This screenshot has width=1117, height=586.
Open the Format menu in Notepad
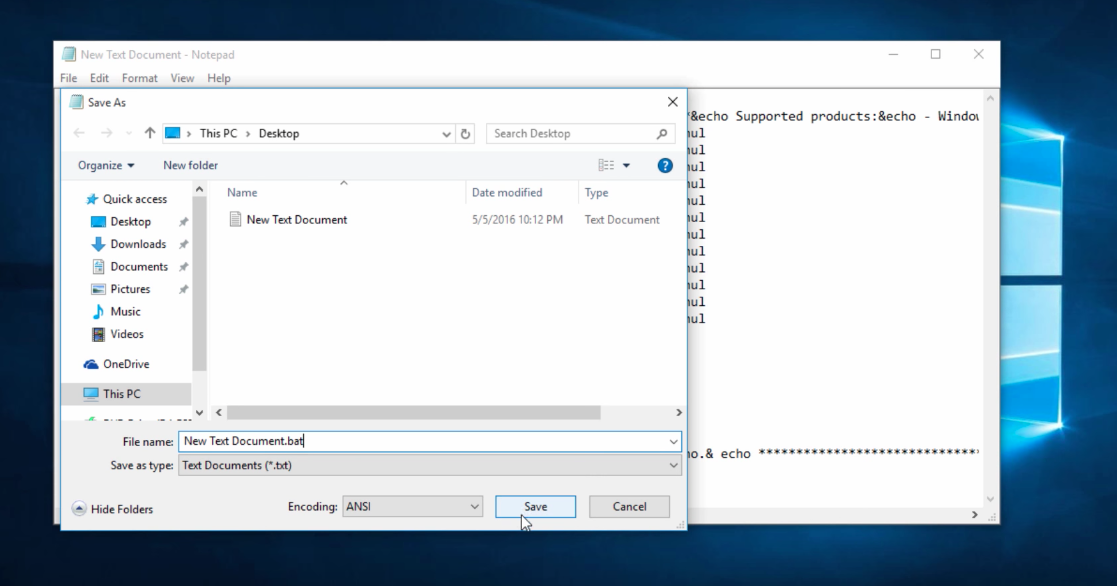(139, 78)
